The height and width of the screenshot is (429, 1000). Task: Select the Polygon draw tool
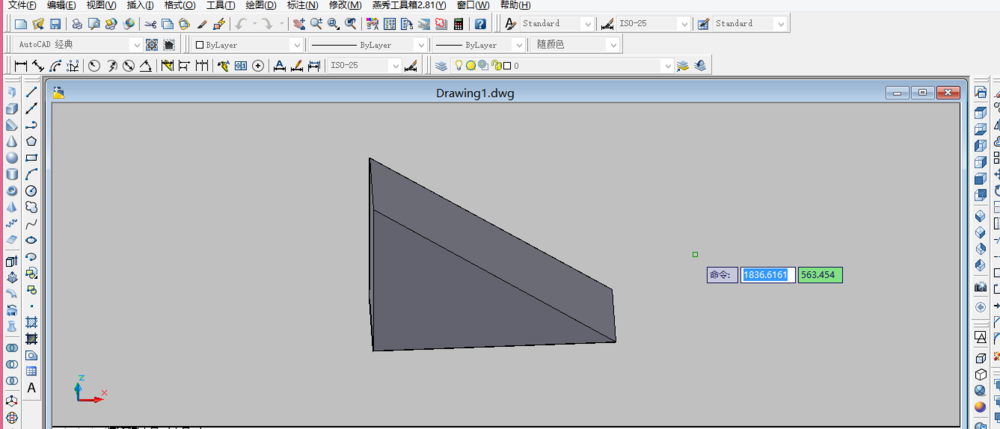pos(31,142)
